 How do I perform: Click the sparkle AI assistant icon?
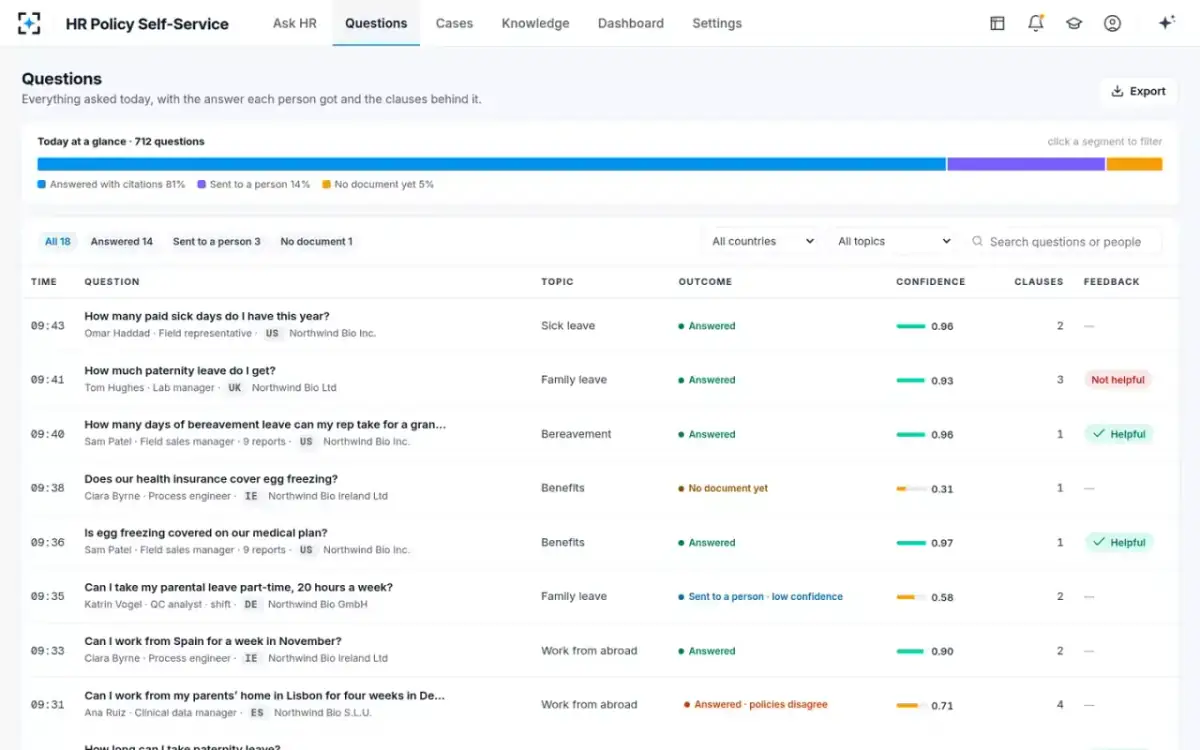coord(1166,23)
